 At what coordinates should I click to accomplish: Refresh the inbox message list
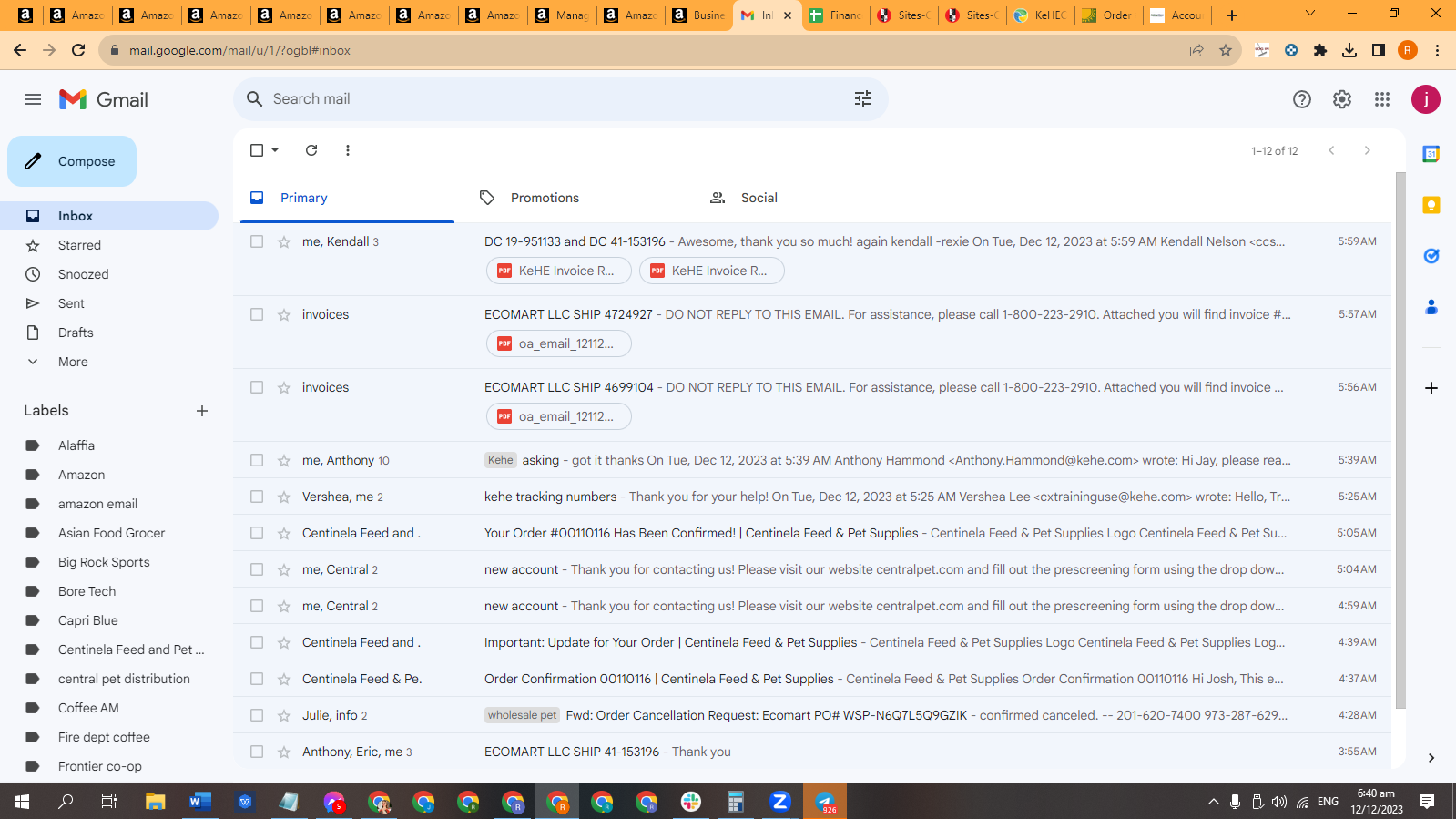[x=311, y=150]
